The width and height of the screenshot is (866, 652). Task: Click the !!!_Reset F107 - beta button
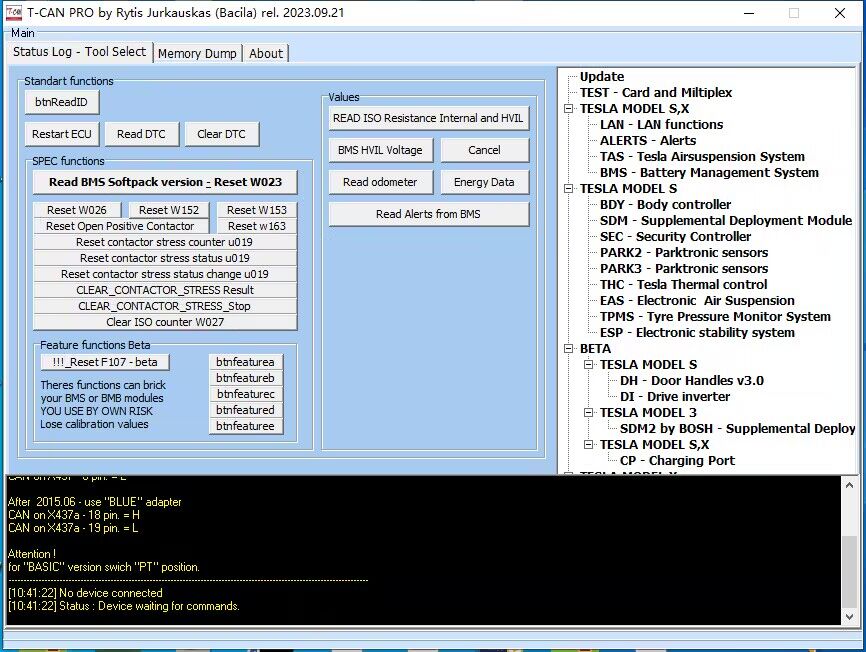[105, 362]
